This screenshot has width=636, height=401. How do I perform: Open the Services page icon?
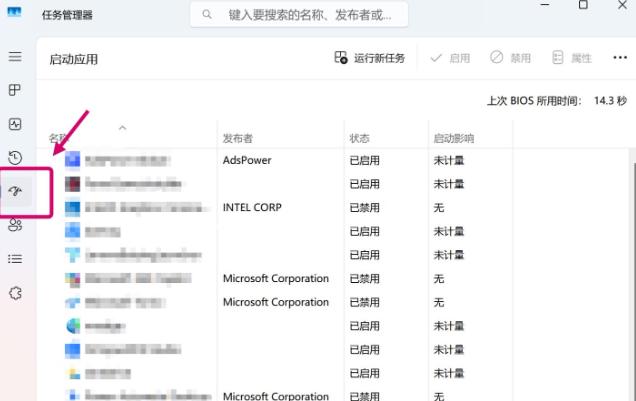pyautogui.click(x=15, y=293)
